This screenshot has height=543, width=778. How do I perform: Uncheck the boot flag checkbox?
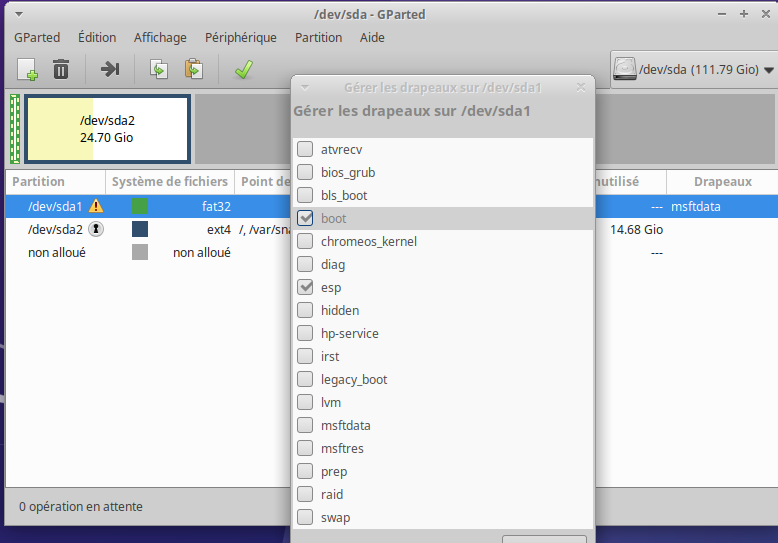(305, 218)
